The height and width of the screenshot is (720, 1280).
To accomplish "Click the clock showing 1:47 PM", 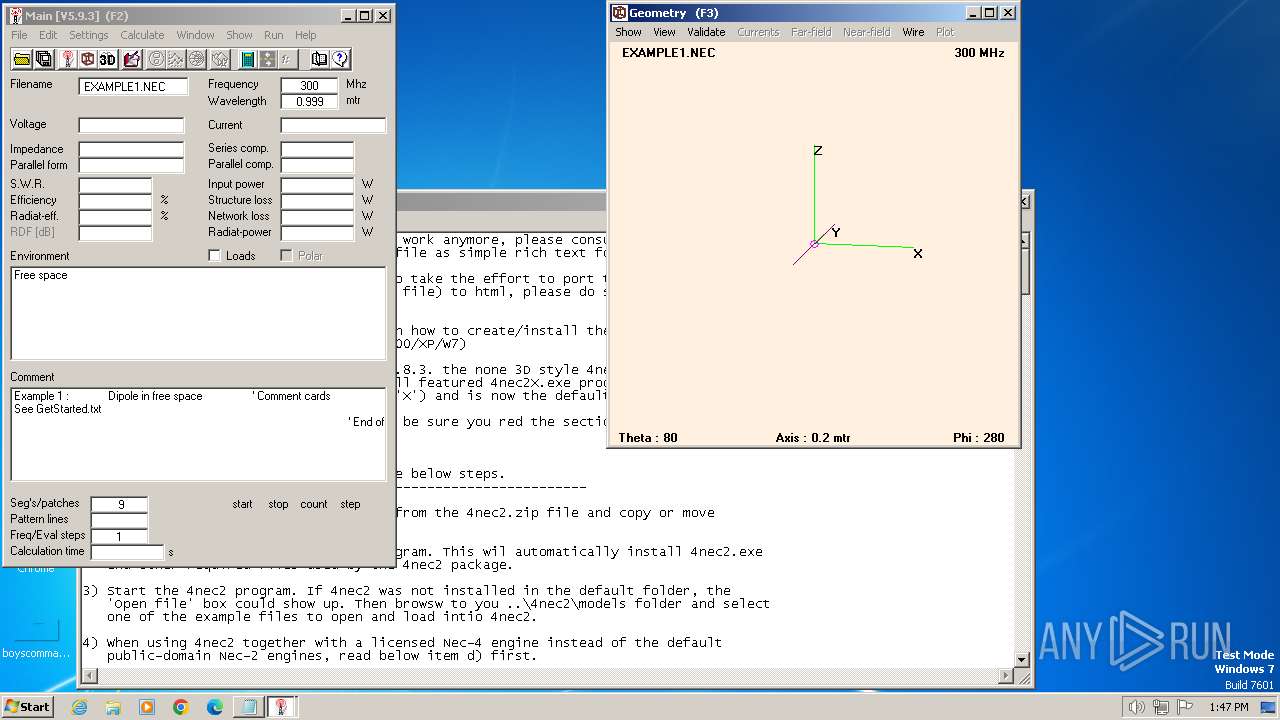I will pos(1228,707).
